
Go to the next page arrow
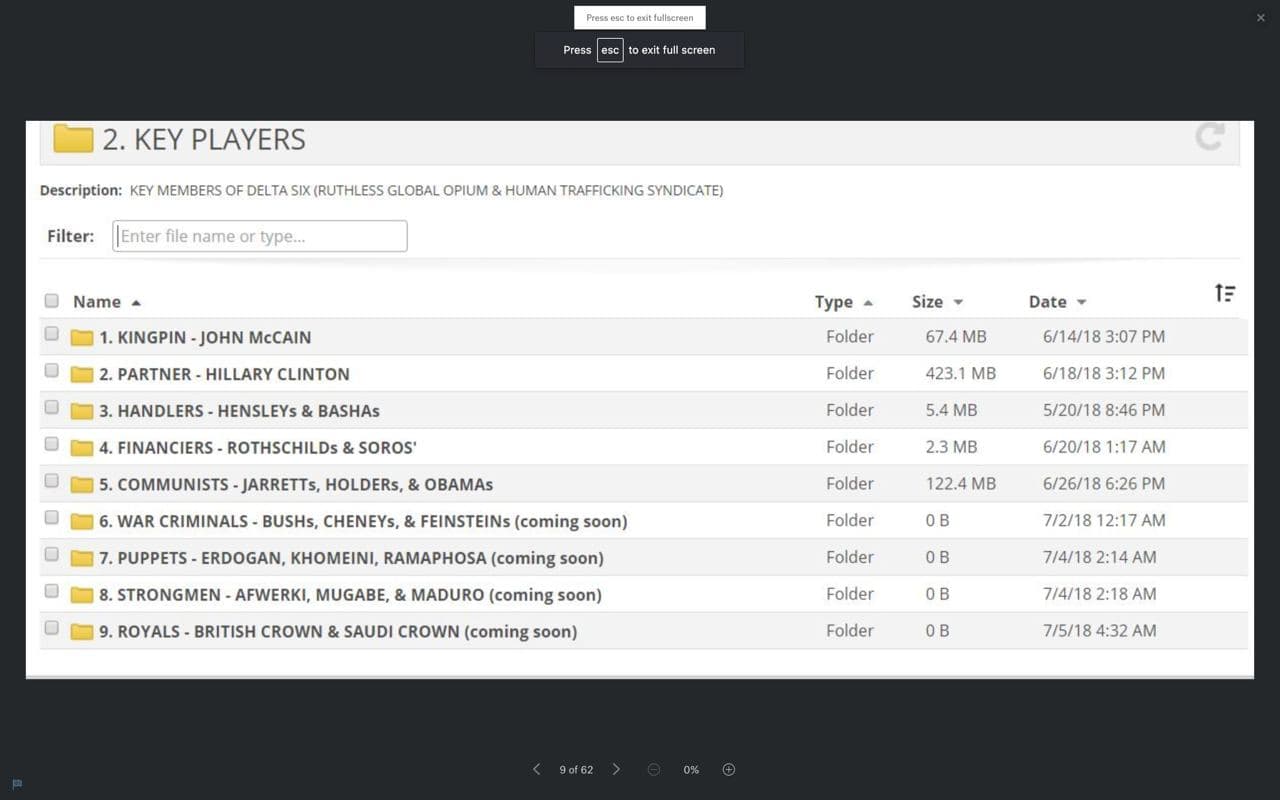[x=616, y=769]
